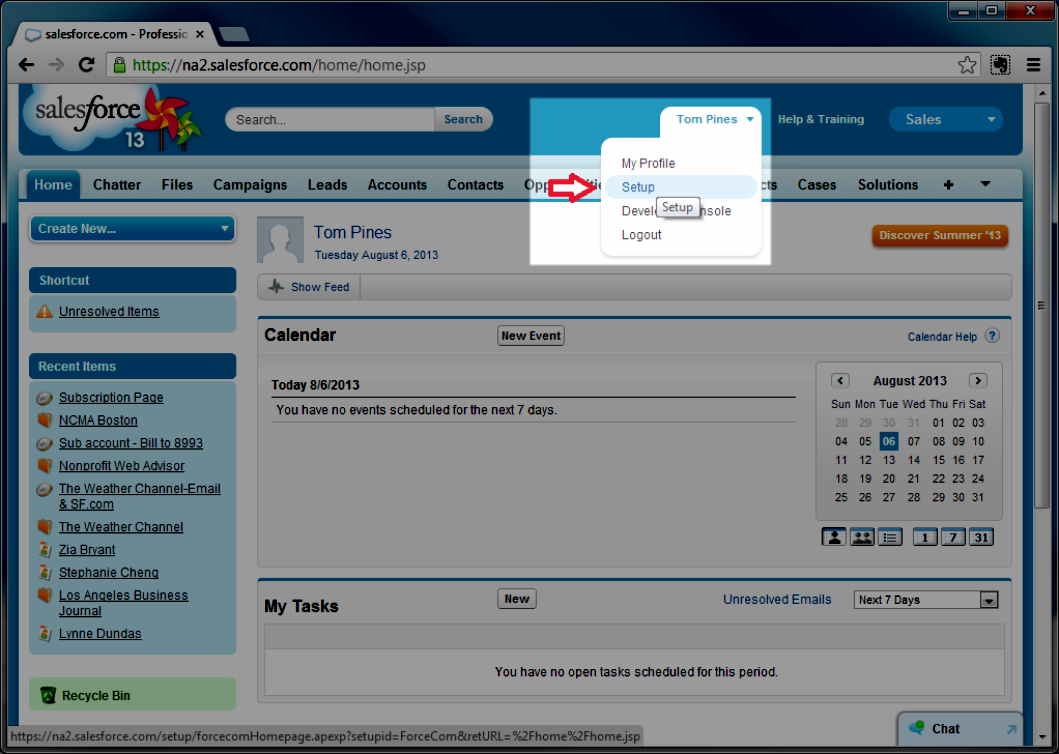Open the Sales app dropdown
This screenshot has width=1059, height=754.
click(x=946, y=120)
